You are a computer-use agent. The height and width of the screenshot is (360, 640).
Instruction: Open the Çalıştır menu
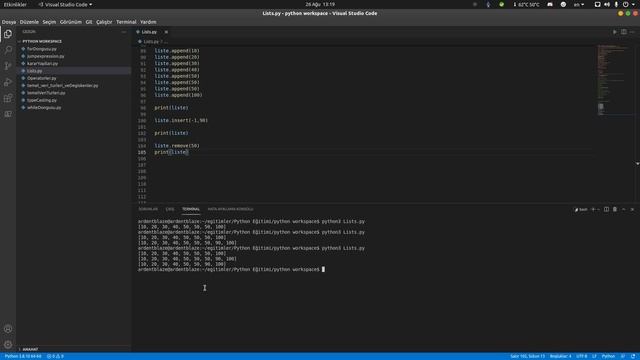click(104, 22)
